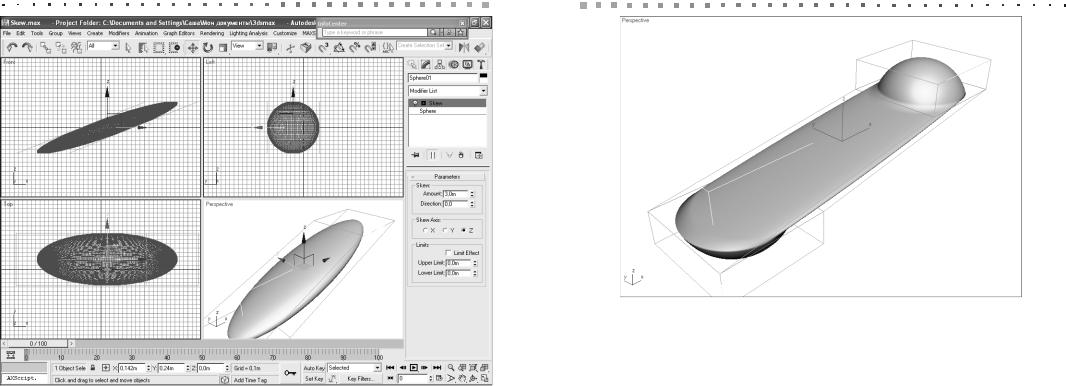Click the Go to End playback button
Screen dimensions: 1066x386
tap(437, 368)
